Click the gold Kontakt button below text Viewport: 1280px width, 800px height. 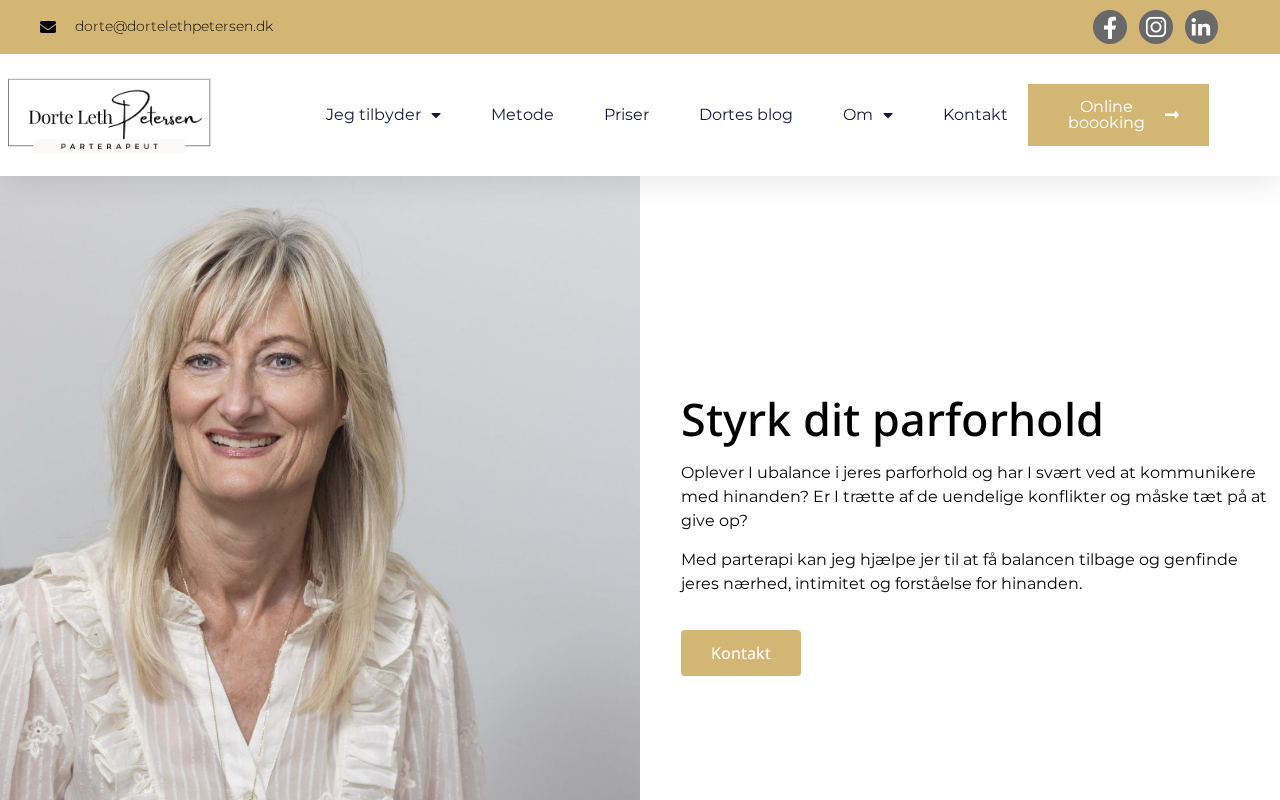[741, 653]
